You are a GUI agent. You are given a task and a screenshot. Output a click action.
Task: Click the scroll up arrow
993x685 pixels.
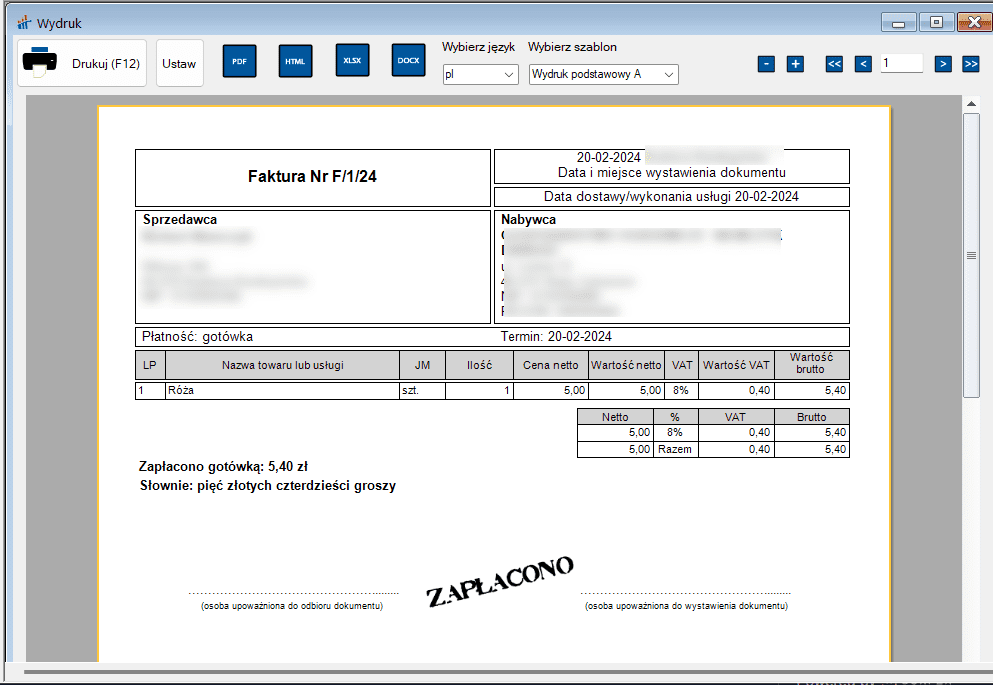click(x=970, y=103)
